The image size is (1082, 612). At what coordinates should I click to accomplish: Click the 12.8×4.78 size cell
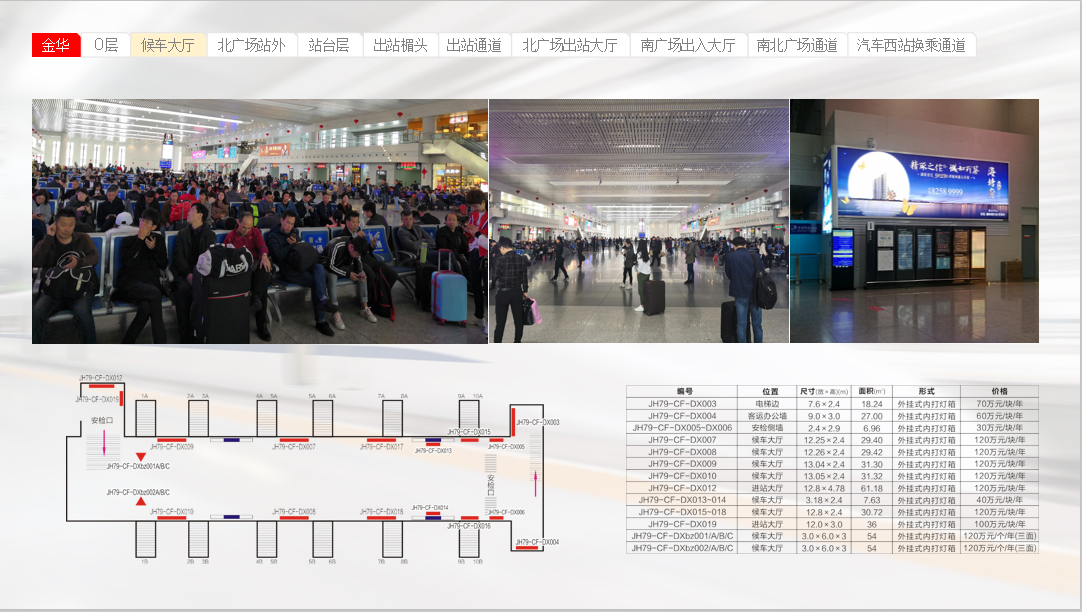(824, 488)
